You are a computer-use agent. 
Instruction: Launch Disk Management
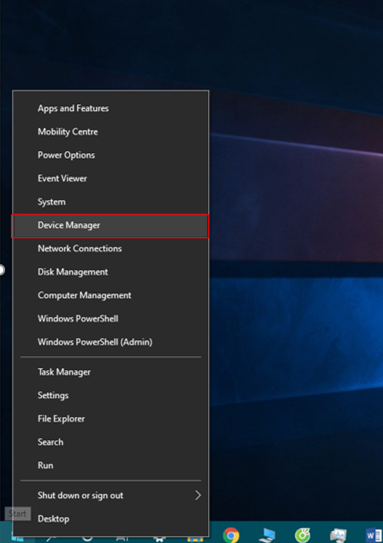tap(110, 272)
